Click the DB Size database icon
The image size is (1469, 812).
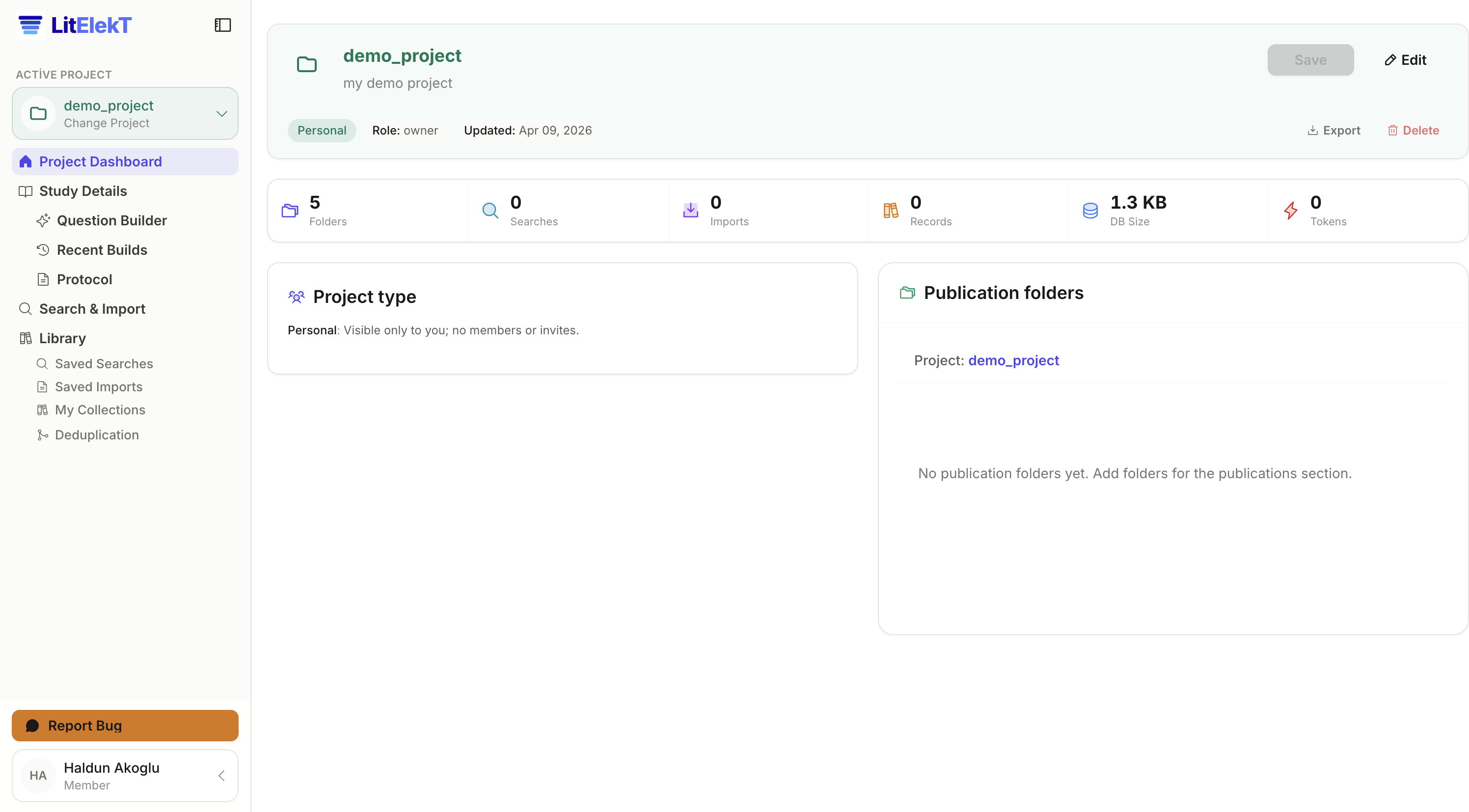pos(1090,211)
